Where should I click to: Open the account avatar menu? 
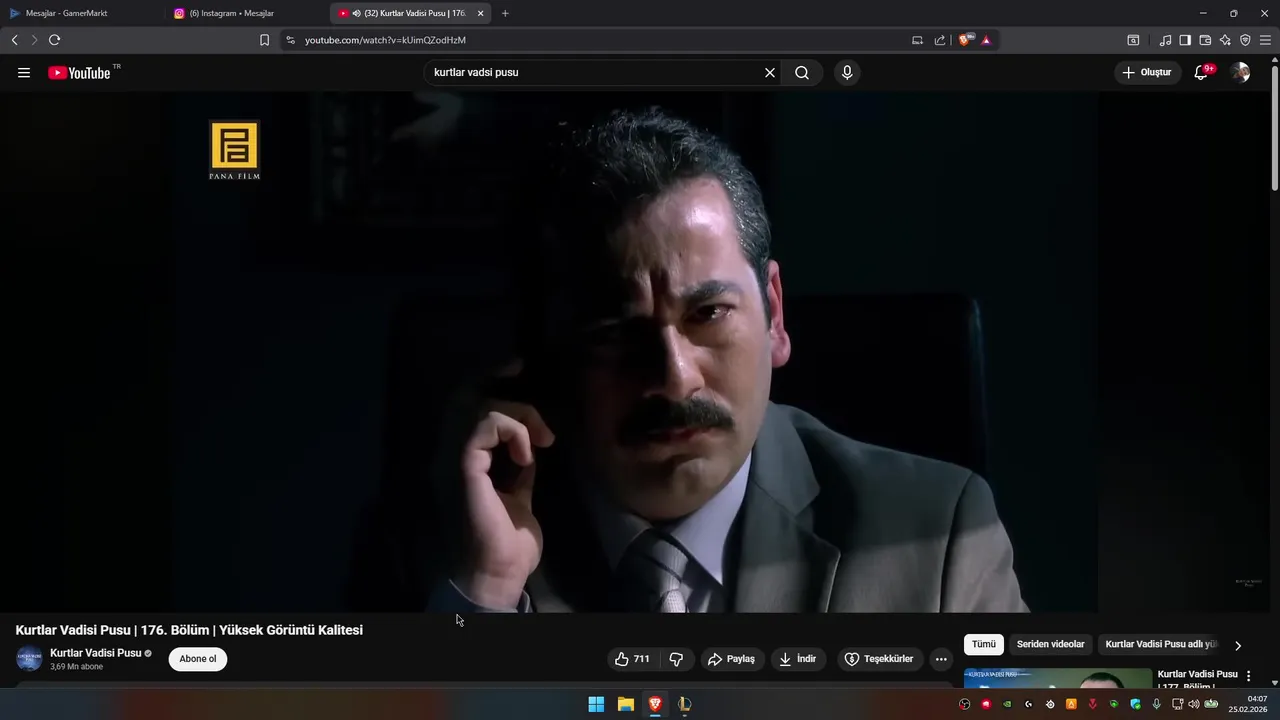point(1240,73)
